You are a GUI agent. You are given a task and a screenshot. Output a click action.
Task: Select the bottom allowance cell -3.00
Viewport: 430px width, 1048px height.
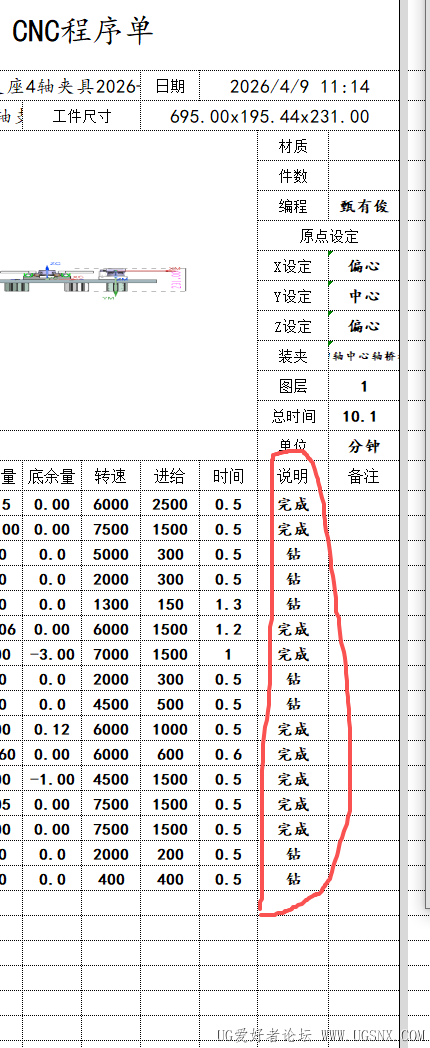click(52, 654)
